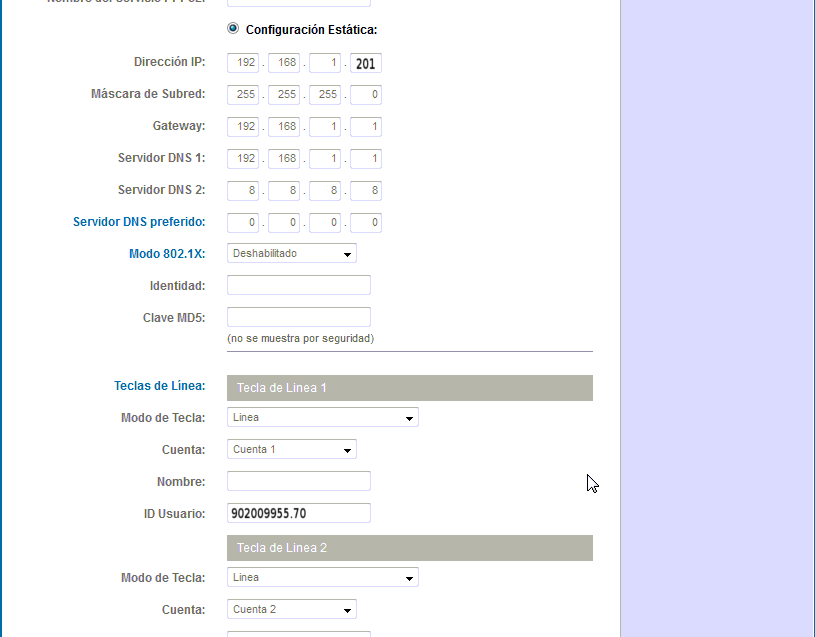
Task: Click the Identidad input field
Action: 298,285
